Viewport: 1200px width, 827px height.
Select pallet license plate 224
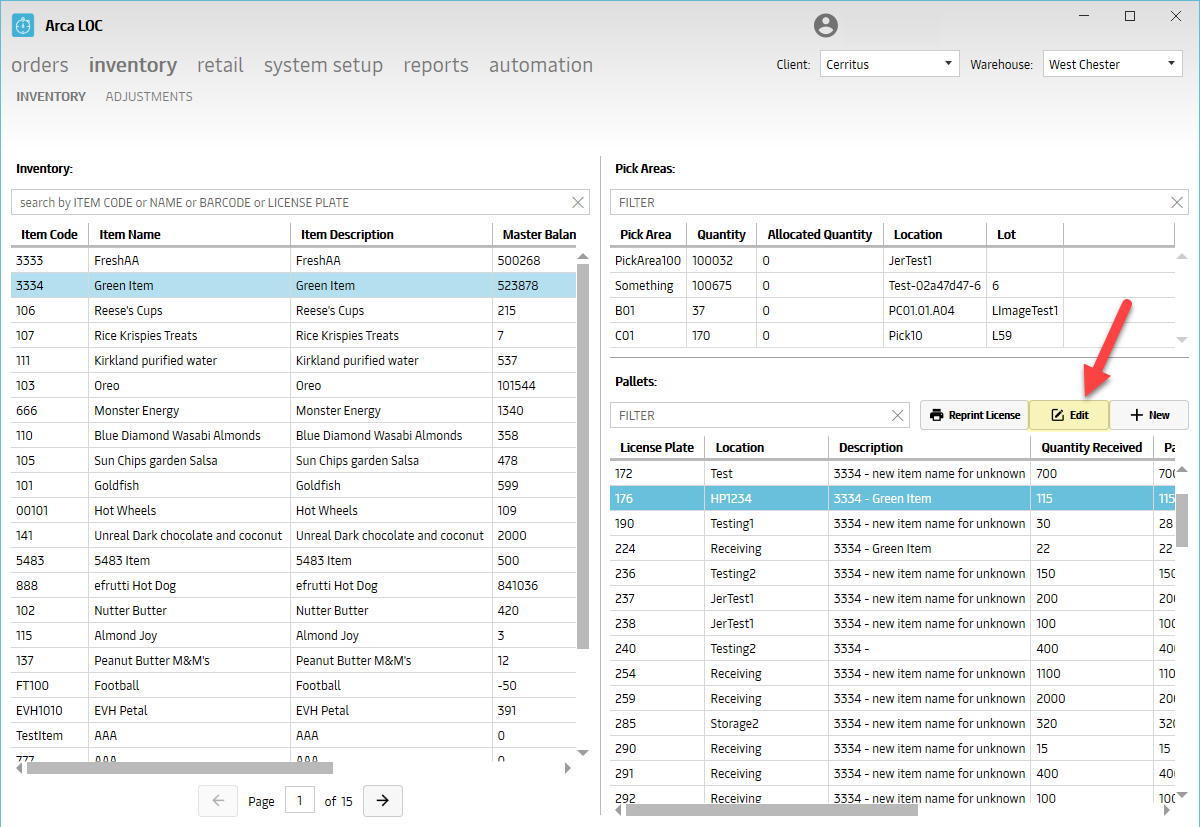892,548
